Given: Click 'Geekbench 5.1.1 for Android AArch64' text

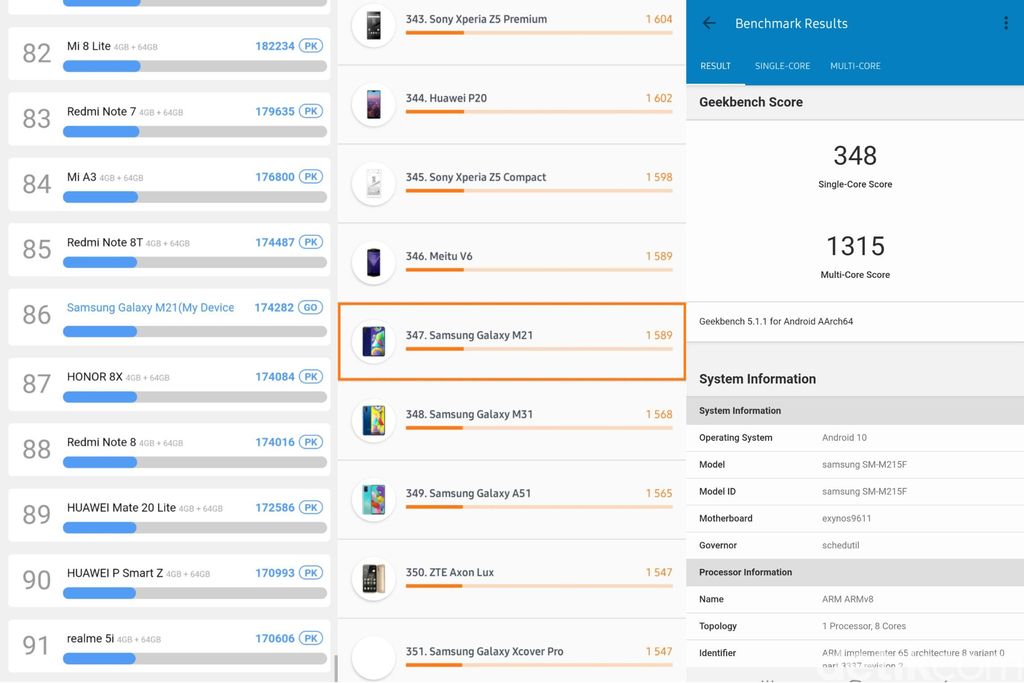Looking at the screenshot, I should coord(776,321).
